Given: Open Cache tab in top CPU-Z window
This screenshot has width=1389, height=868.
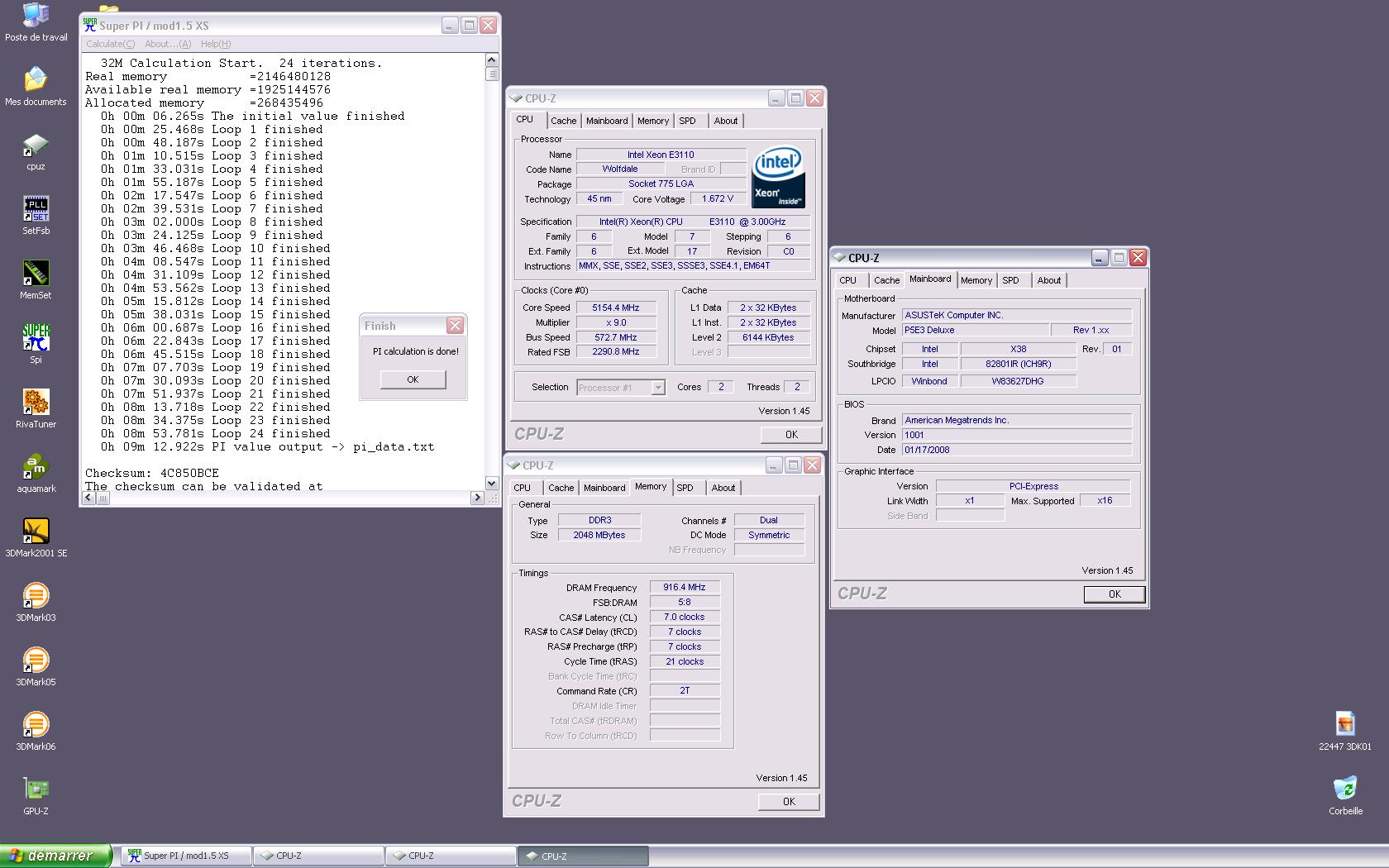Looking at the screenshot, I should (x=563, y=121).
